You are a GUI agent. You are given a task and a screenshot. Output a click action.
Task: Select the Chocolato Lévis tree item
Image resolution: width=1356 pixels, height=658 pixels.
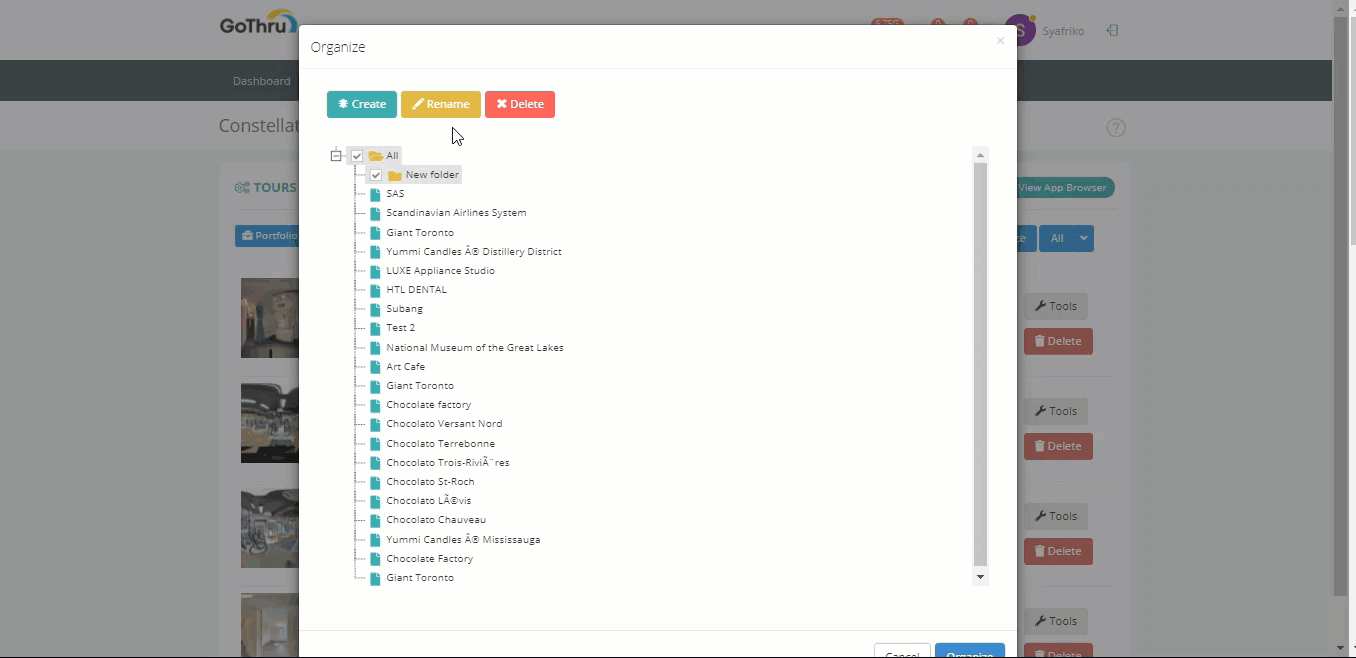coord(429,501)
